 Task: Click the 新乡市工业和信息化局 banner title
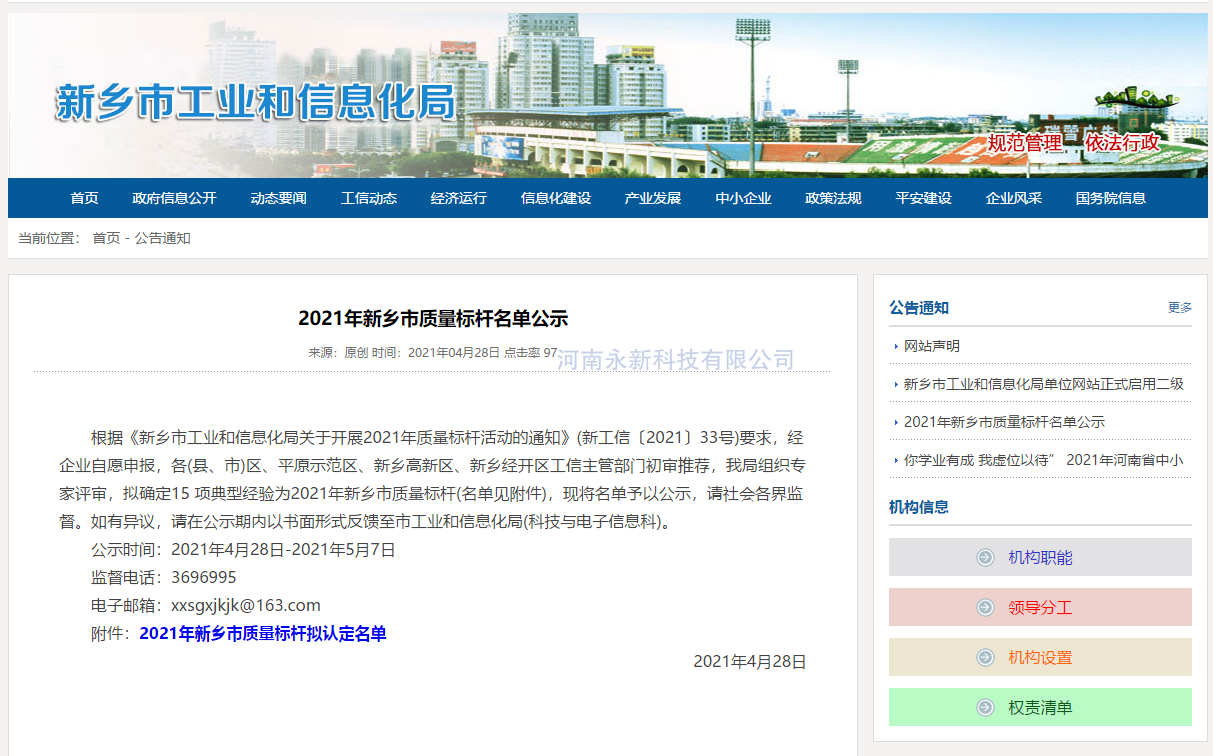click(256, 103)
